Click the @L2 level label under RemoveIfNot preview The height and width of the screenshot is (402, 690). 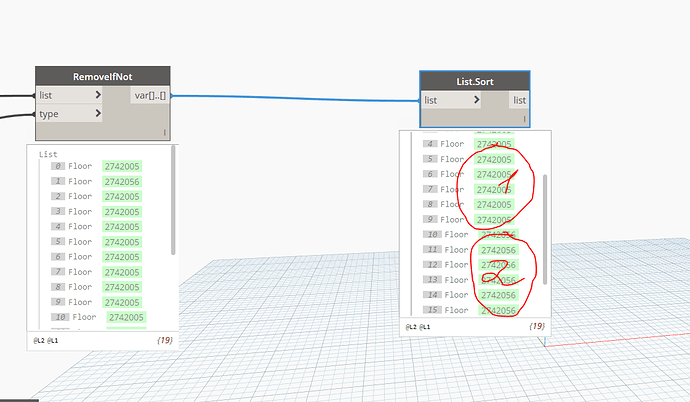click(39, 340)
